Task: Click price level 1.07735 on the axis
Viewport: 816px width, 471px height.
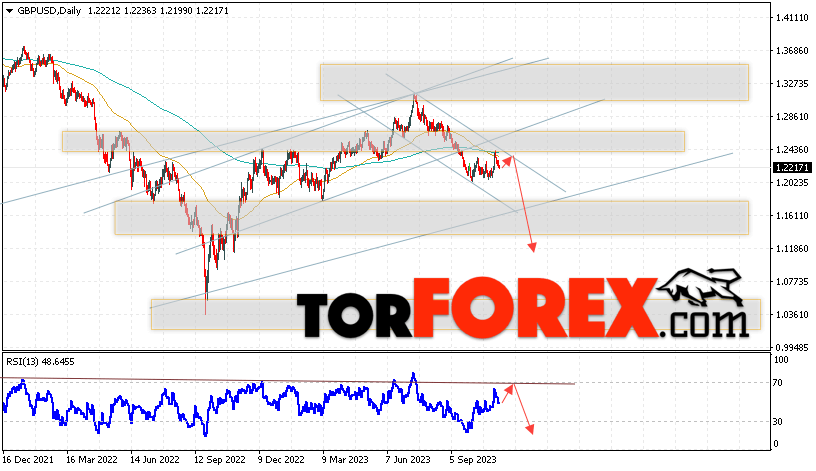Action: pyautogui.click(x=792, y=282)
